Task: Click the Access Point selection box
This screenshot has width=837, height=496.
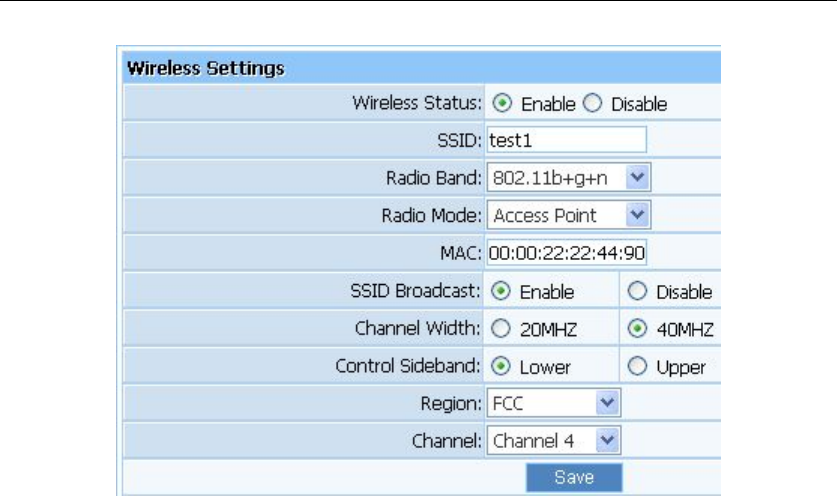Action: (568, 215)
